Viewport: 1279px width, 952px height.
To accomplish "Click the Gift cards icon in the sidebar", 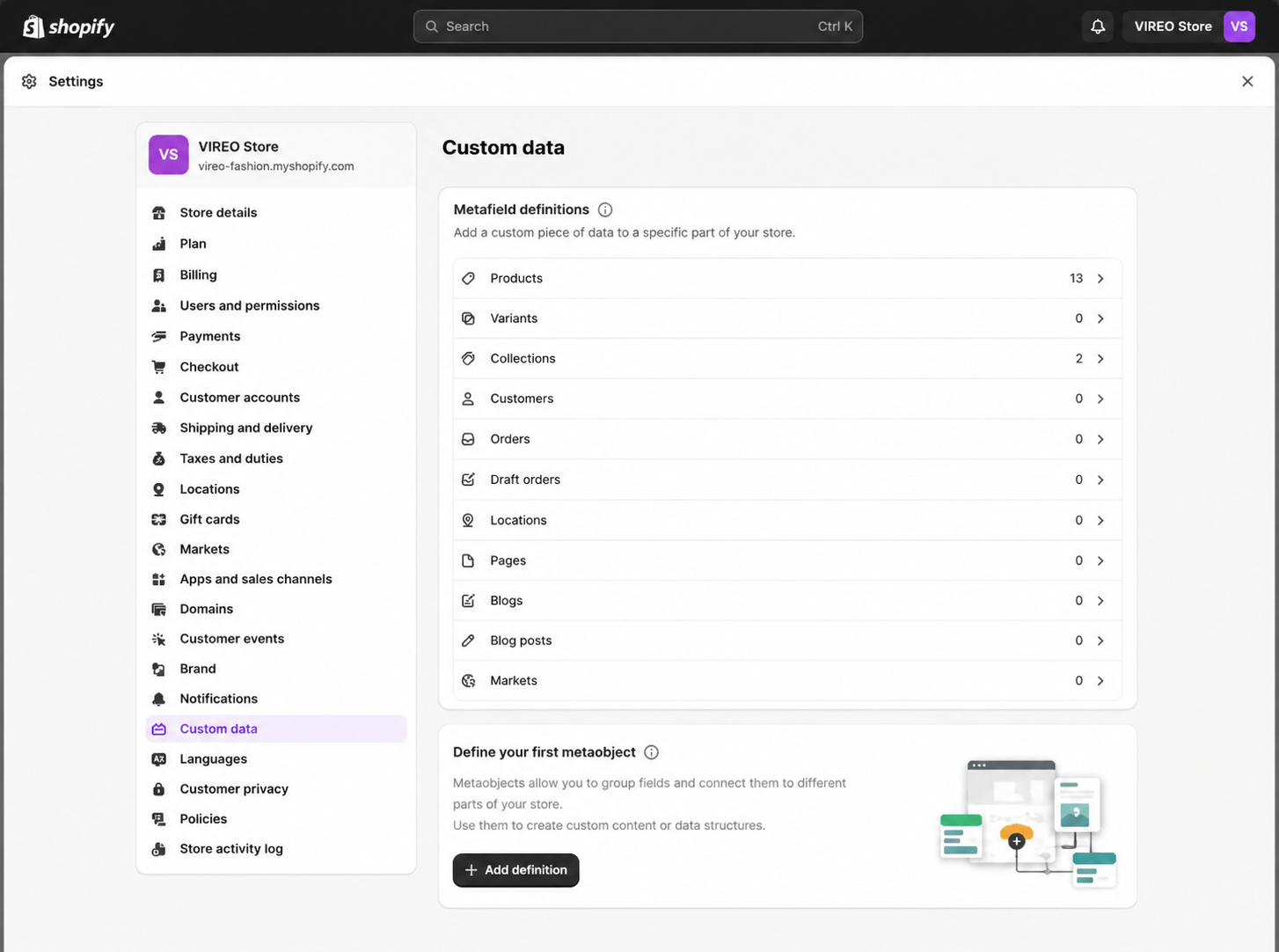I will tap(158, 519).
